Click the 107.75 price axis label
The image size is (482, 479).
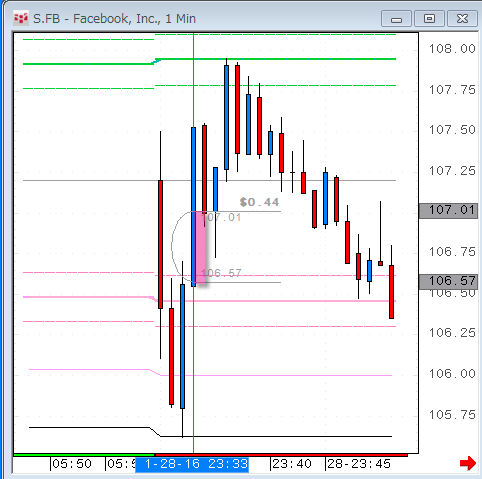click(x=452, y=90)
